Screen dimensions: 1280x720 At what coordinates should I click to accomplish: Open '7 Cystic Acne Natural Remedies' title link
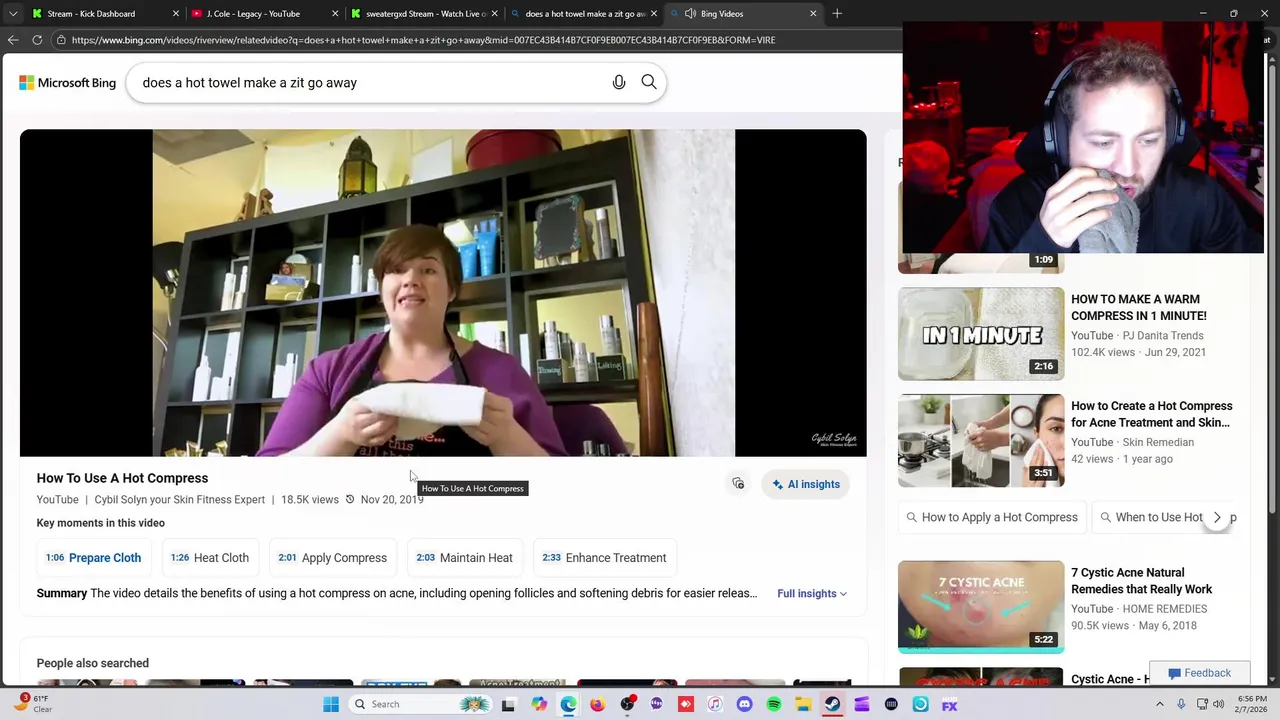coord(1142,581)
